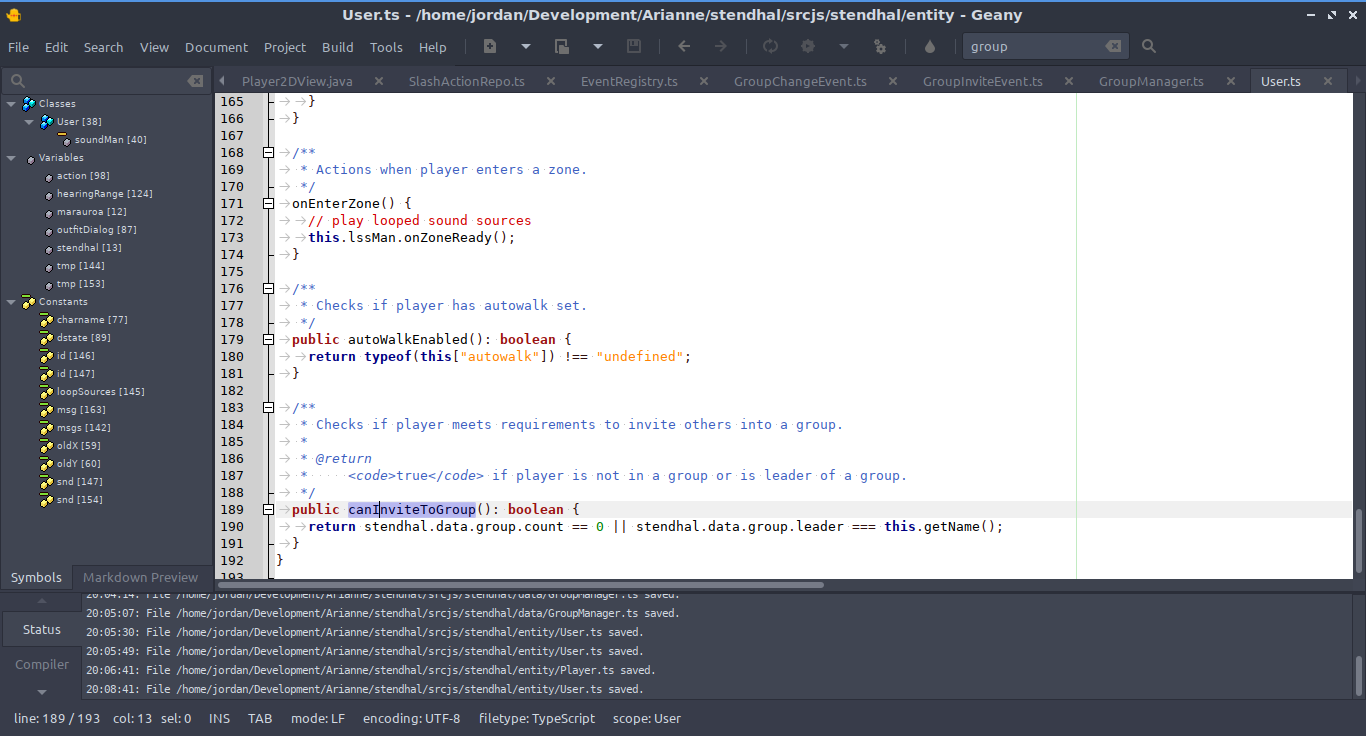Close the EventRegistry.ts tab

click(x=702, y=81)
